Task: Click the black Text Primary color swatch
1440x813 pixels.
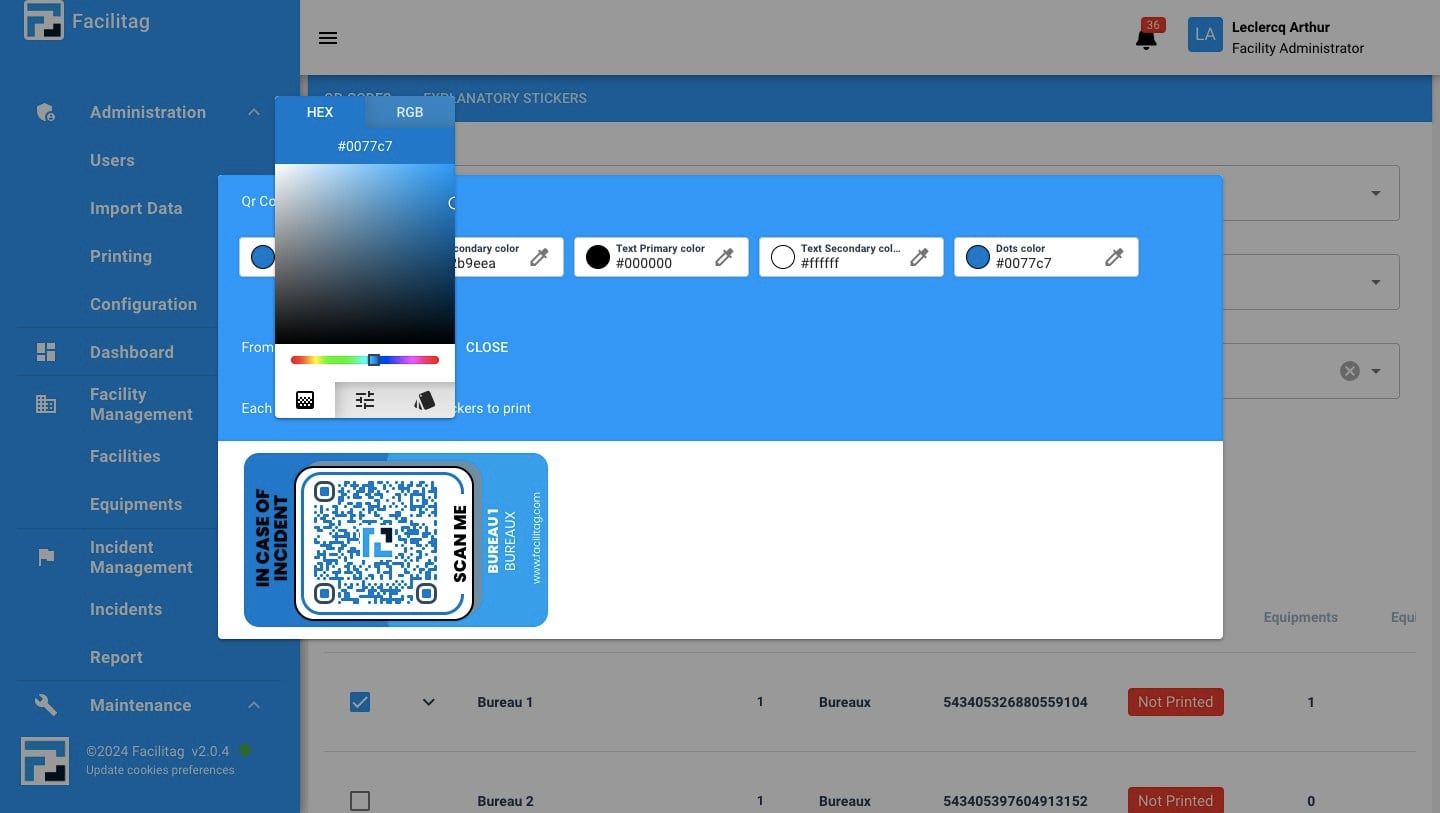Action: (598, 257)
